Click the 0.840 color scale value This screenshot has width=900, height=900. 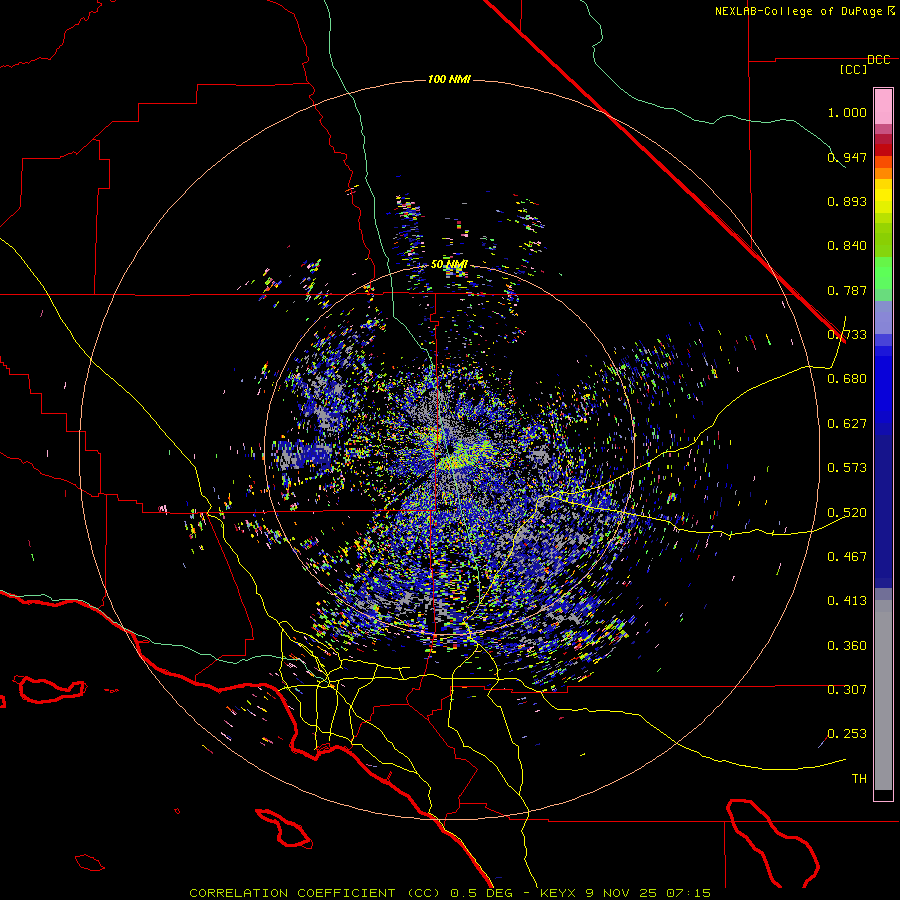point(847,246)
